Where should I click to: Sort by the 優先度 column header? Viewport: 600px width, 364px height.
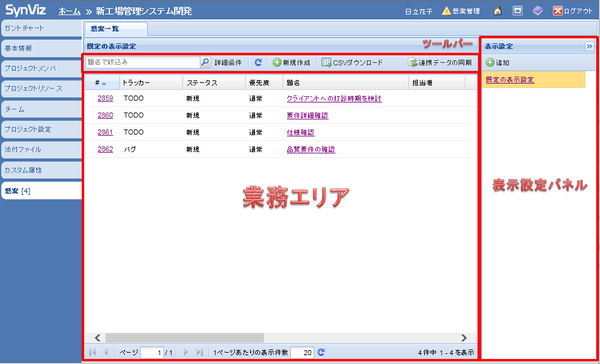pyautogui.click(x=264, y=82)
